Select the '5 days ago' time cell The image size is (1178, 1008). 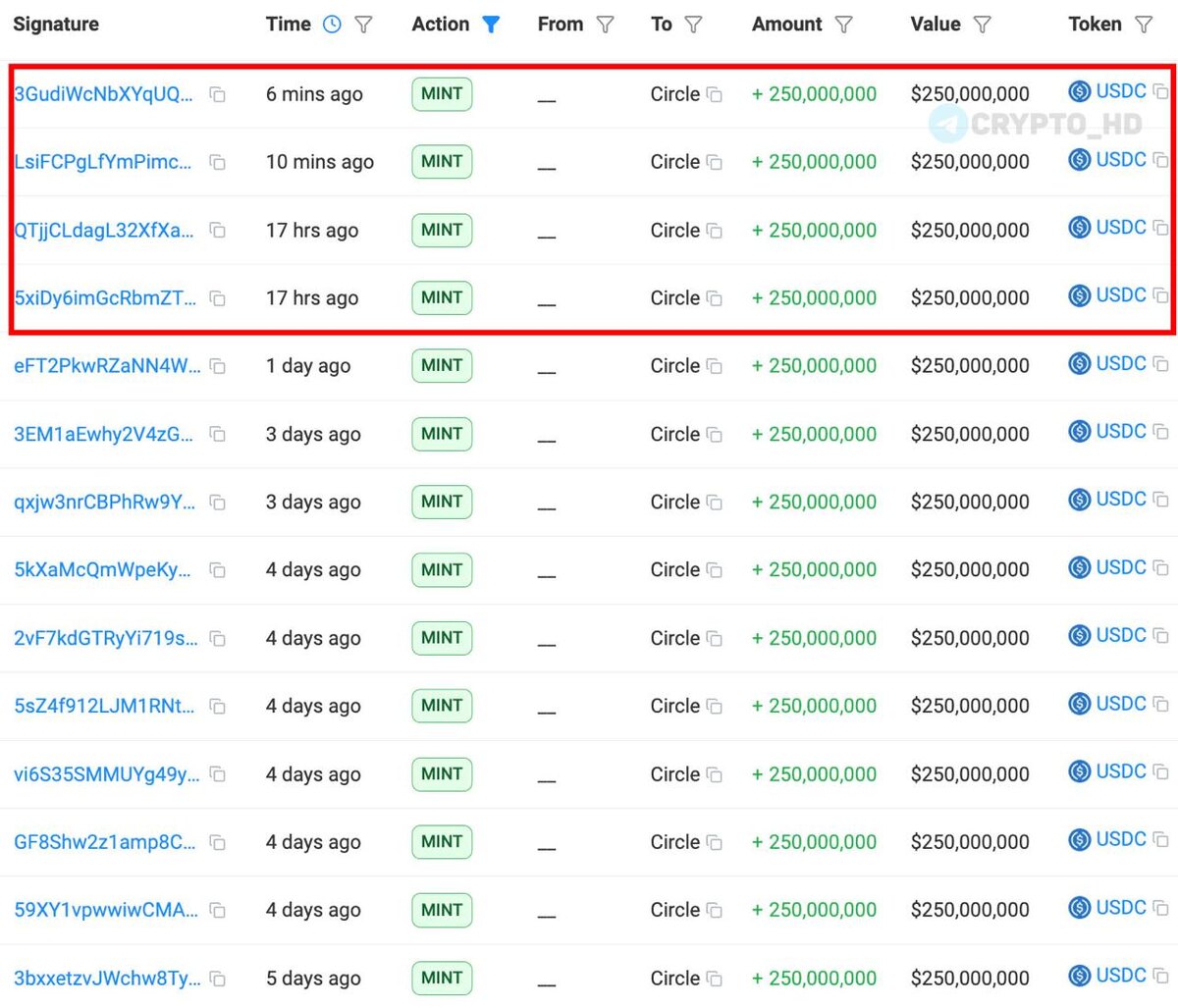pos(313,979)
